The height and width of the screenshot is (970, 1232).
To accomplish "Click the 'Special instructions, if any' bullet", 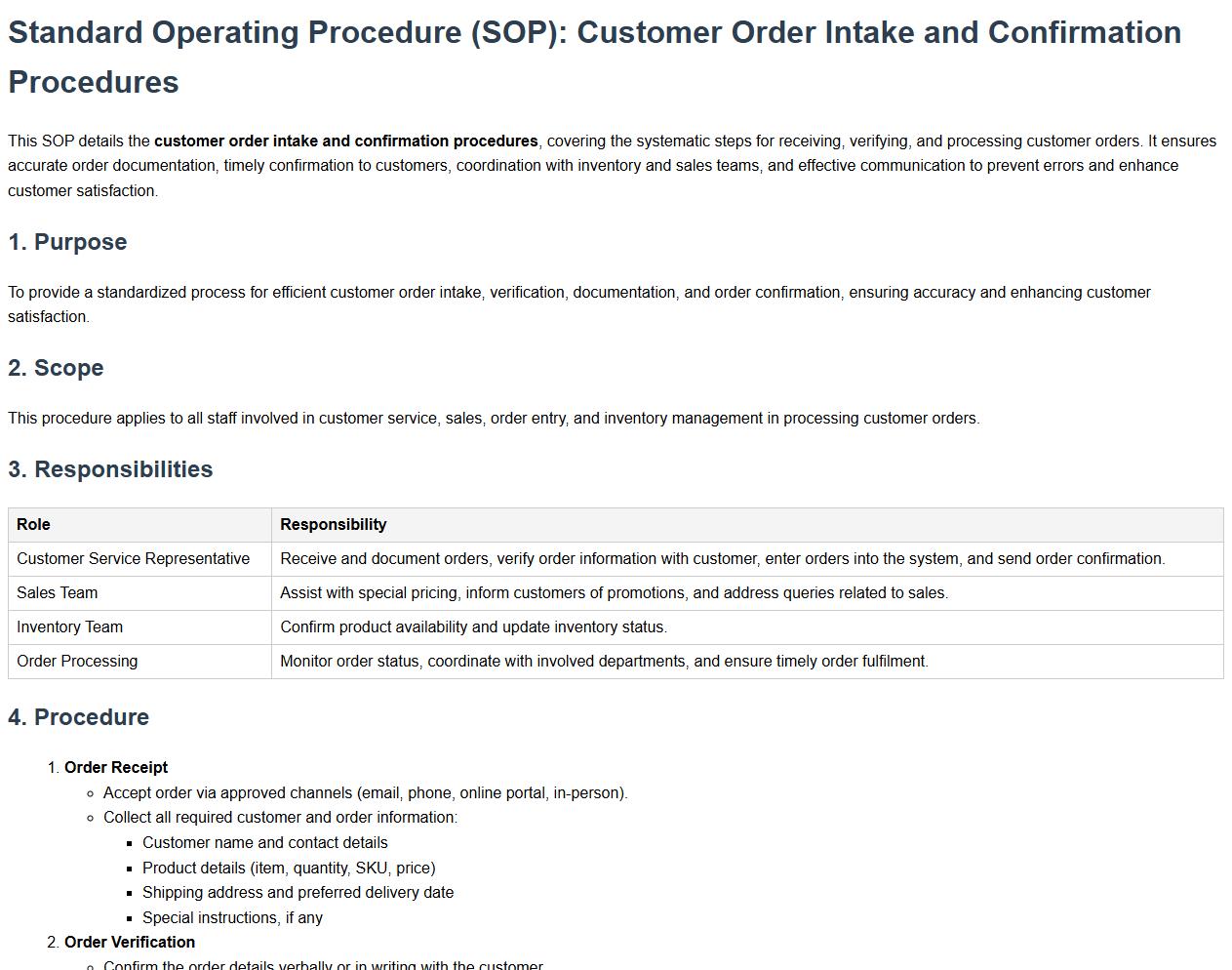I will click(x=232, y=918).
